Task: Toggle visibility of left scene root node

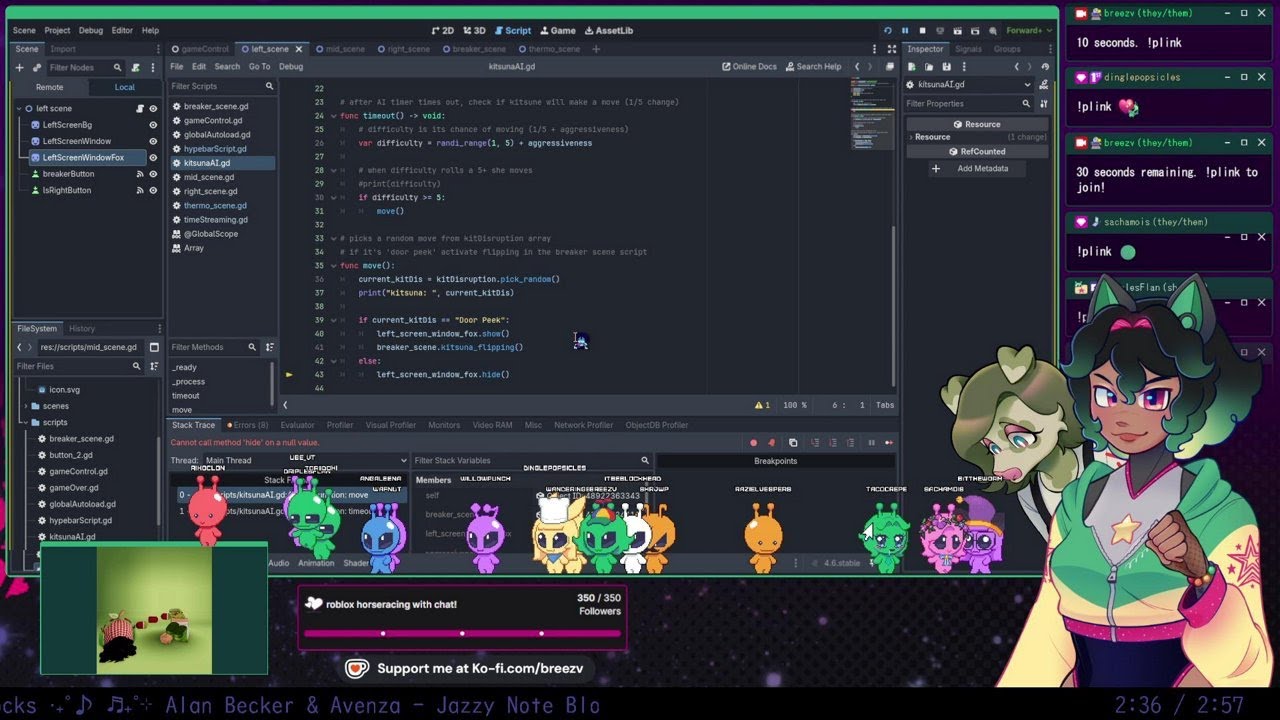Action: tap(153, 108)
